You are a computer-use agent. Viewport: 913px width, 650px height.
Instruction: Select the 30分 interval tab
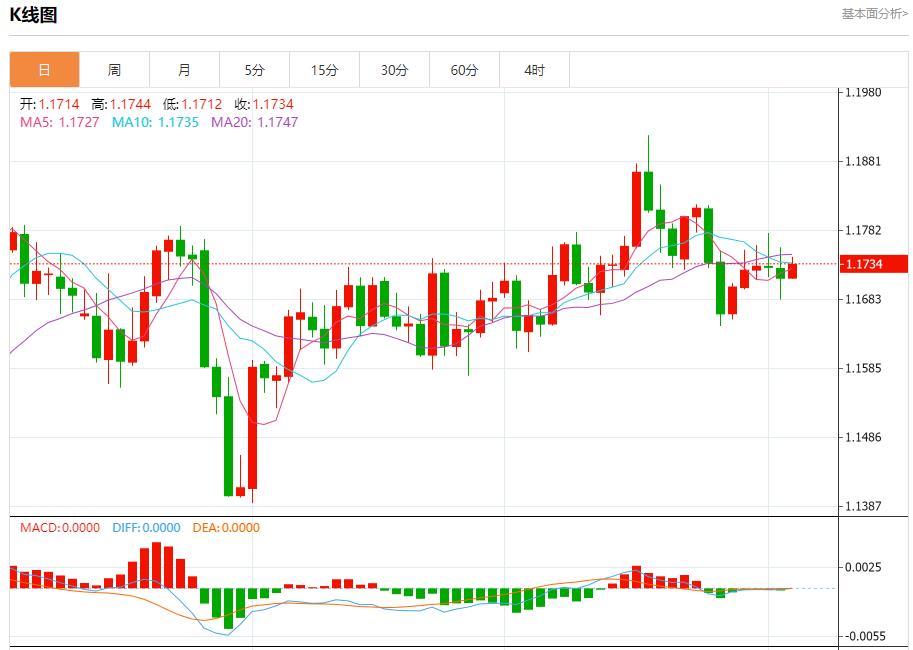point(393,69)
